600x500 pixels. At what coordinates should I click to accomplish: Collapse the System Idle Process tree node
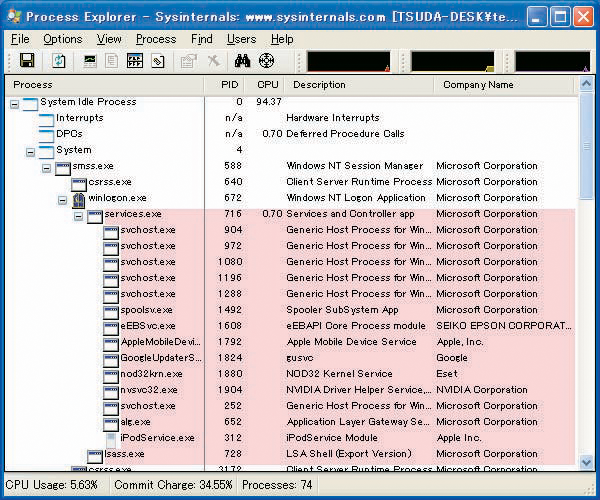(x=15, y=104)
